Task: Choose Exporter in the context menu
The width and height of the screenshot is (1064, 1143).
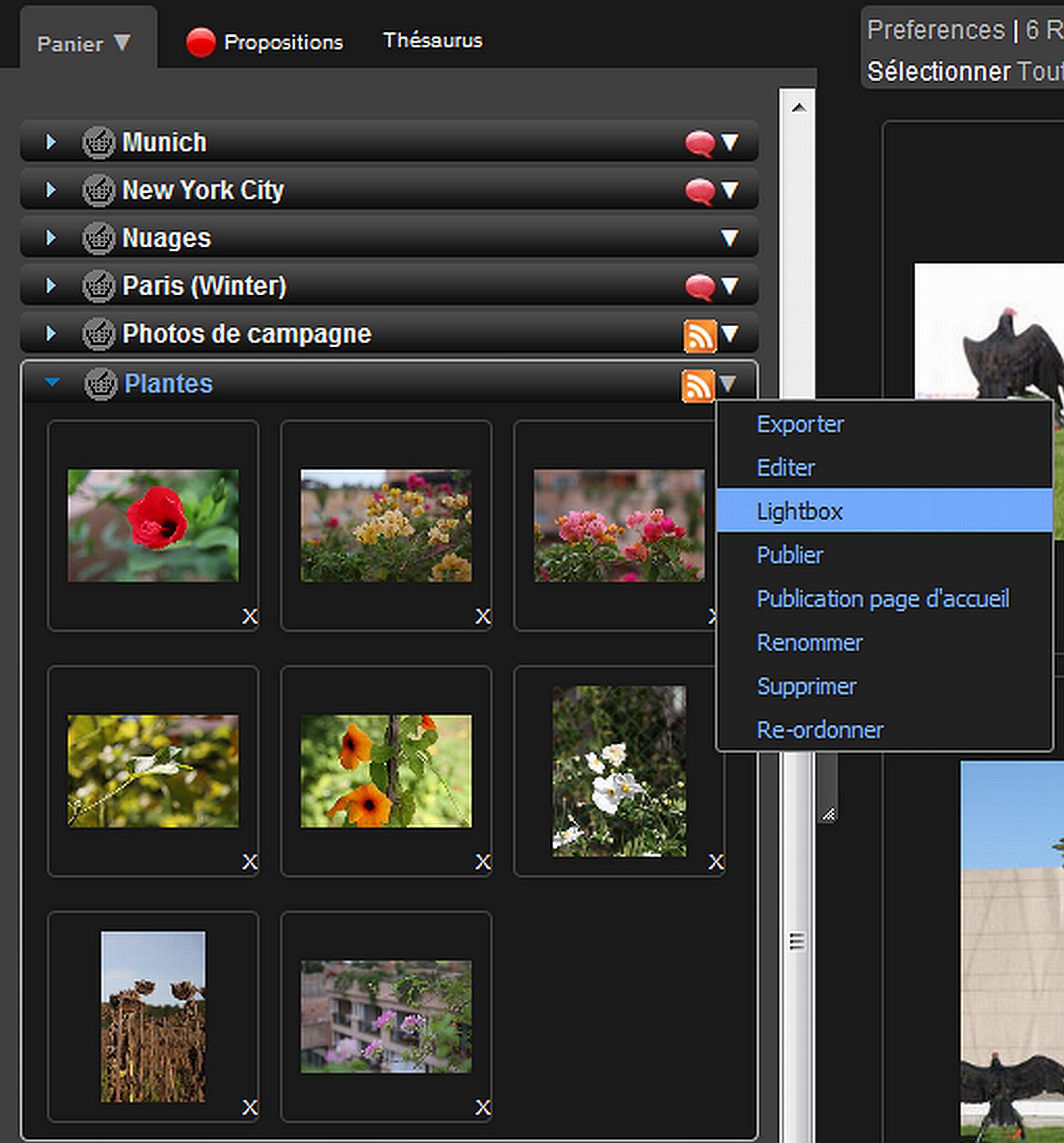Action: click(x=800, y=424)
